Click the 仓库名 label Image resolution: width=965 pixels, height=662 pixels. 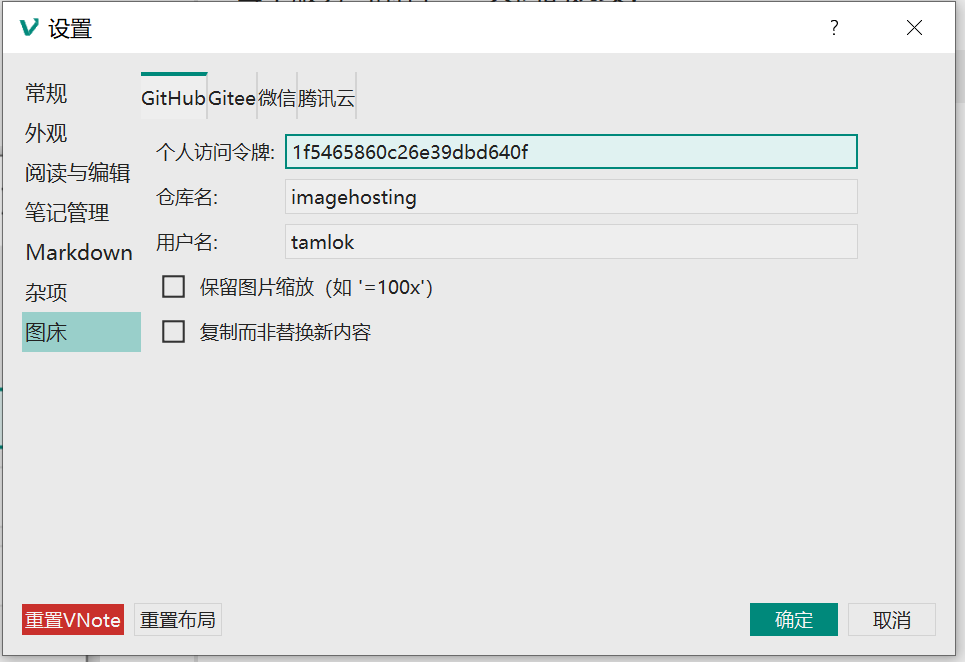186,197
